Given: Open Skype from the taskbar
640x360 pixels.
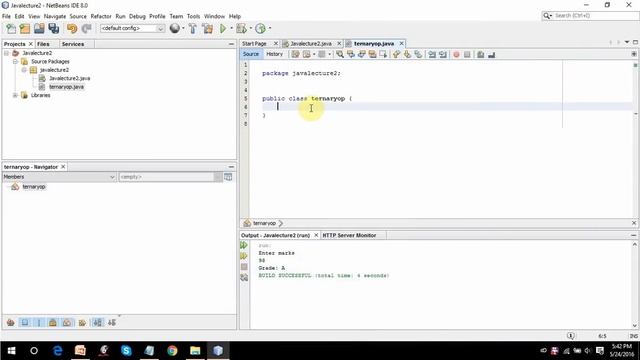Looking at the screenshot, I should tap(126, 351).
